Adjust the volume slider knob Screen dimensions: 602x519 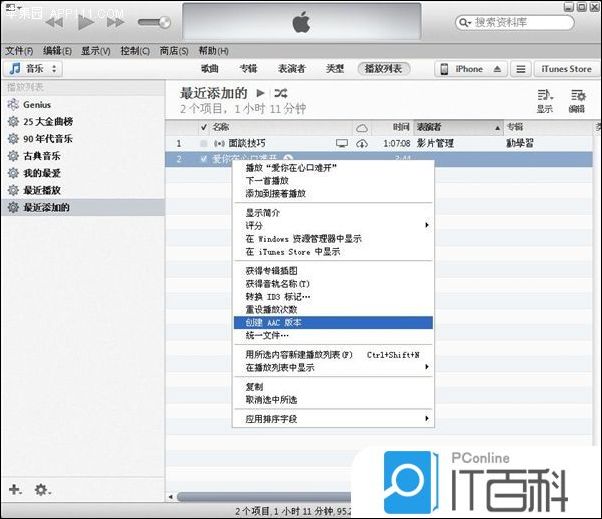pyautogui.click(x=165, y=22)
